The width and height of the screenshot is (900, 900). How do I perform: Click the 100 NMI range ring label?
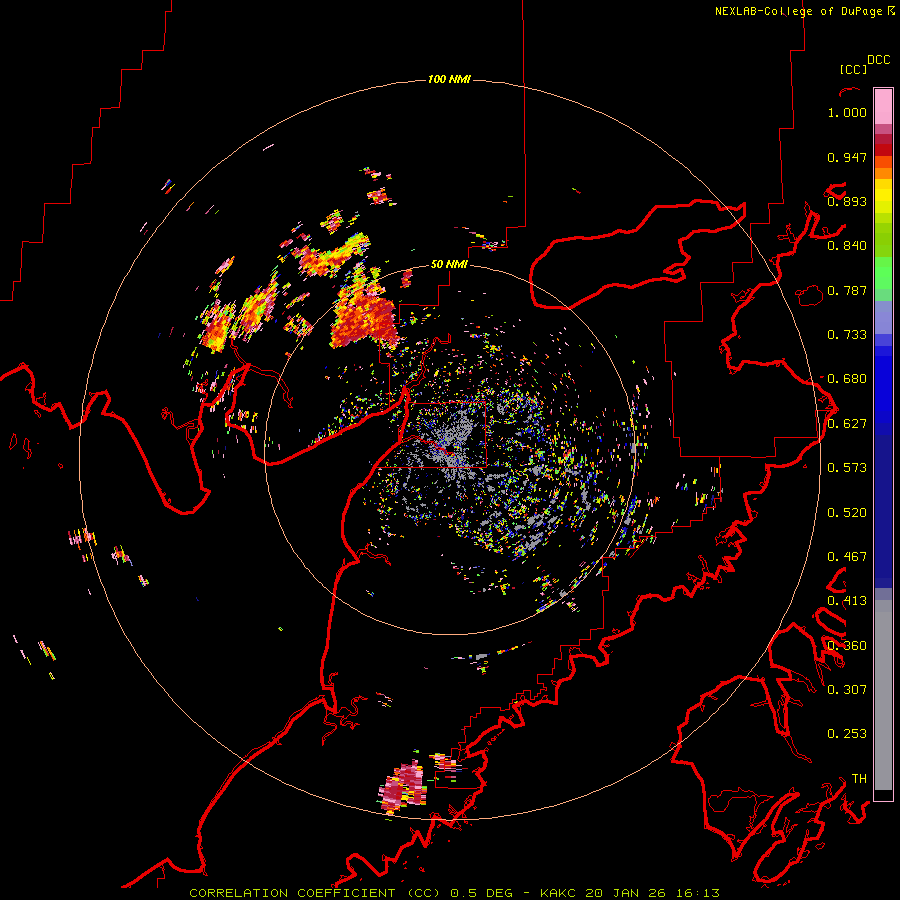(449, 79)
